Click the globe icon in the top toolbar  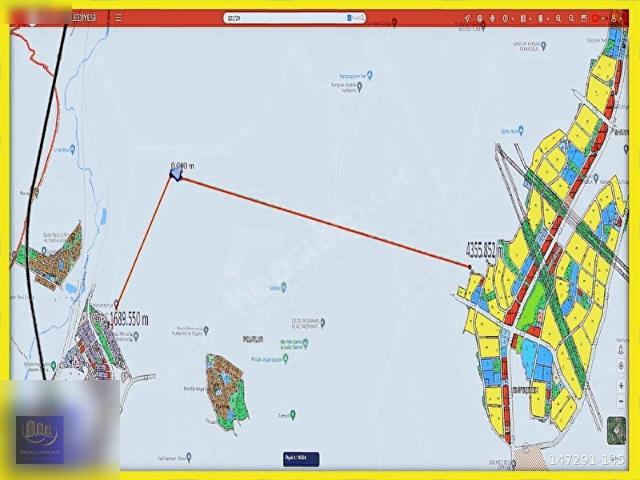[480, 18]
